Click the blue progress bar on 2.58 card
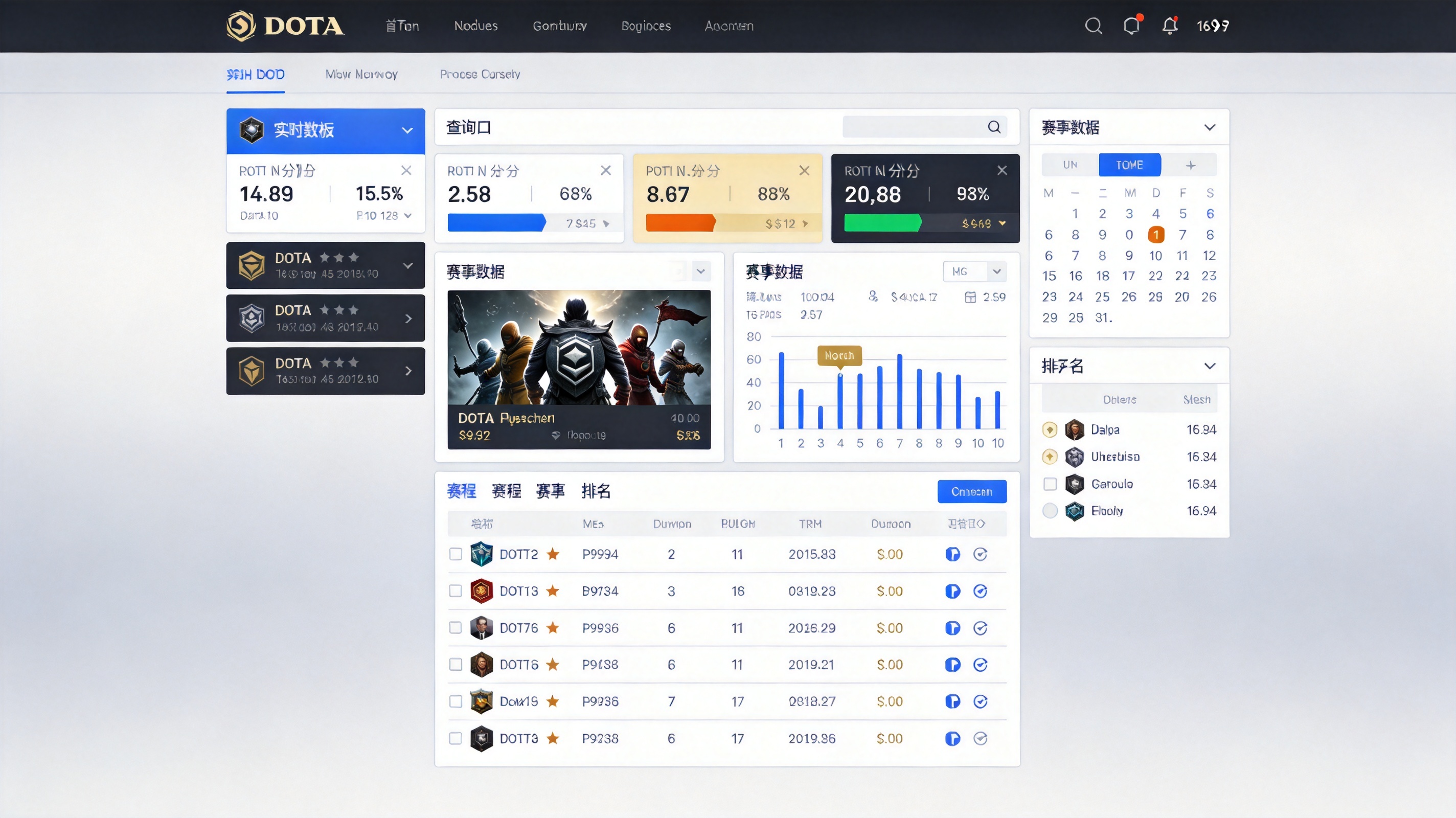This screenshot has height=818, width=1456. (496, 223)
